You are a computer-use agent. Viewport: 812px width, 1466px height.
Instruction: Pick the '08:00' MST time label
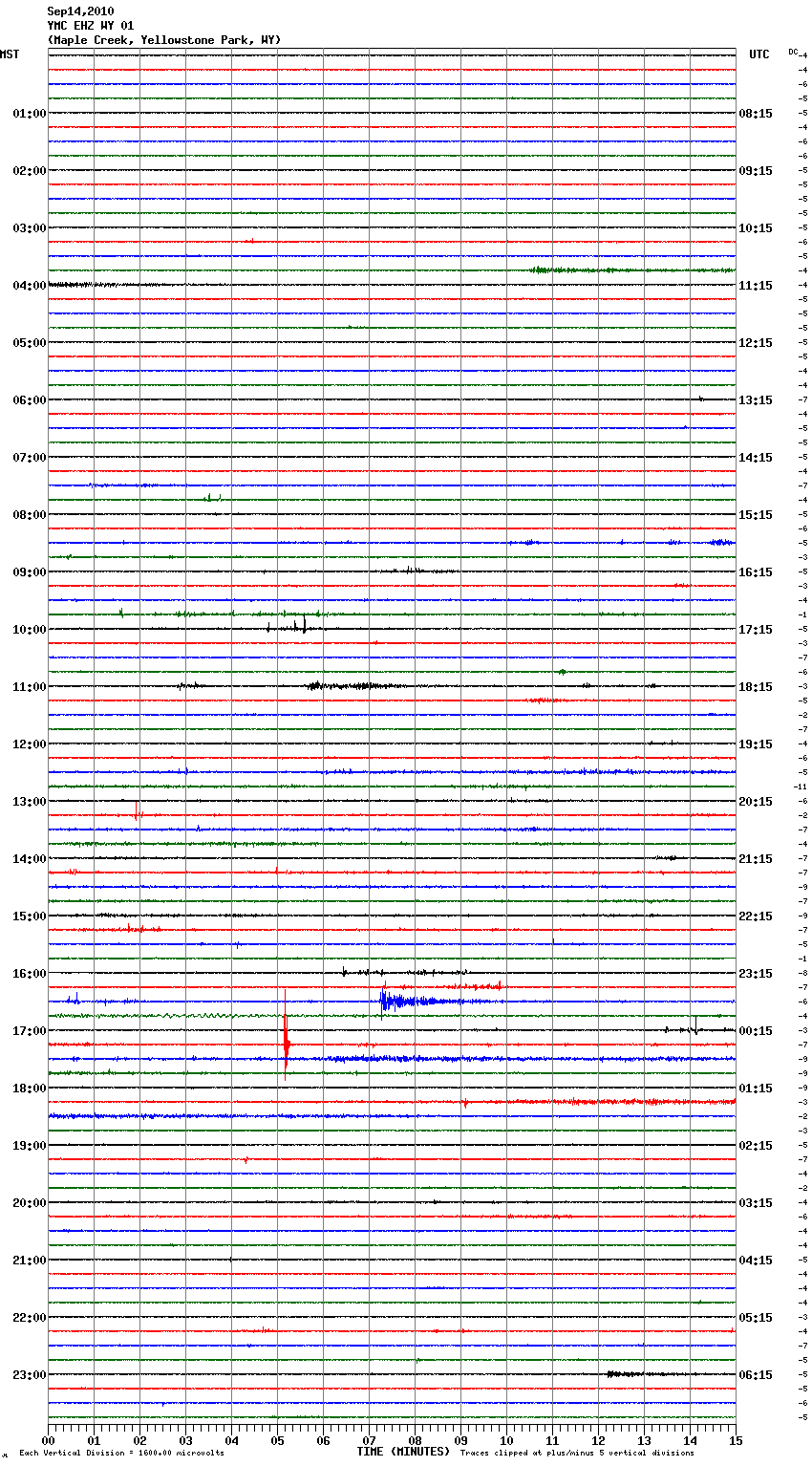click(x=29, y=515)
